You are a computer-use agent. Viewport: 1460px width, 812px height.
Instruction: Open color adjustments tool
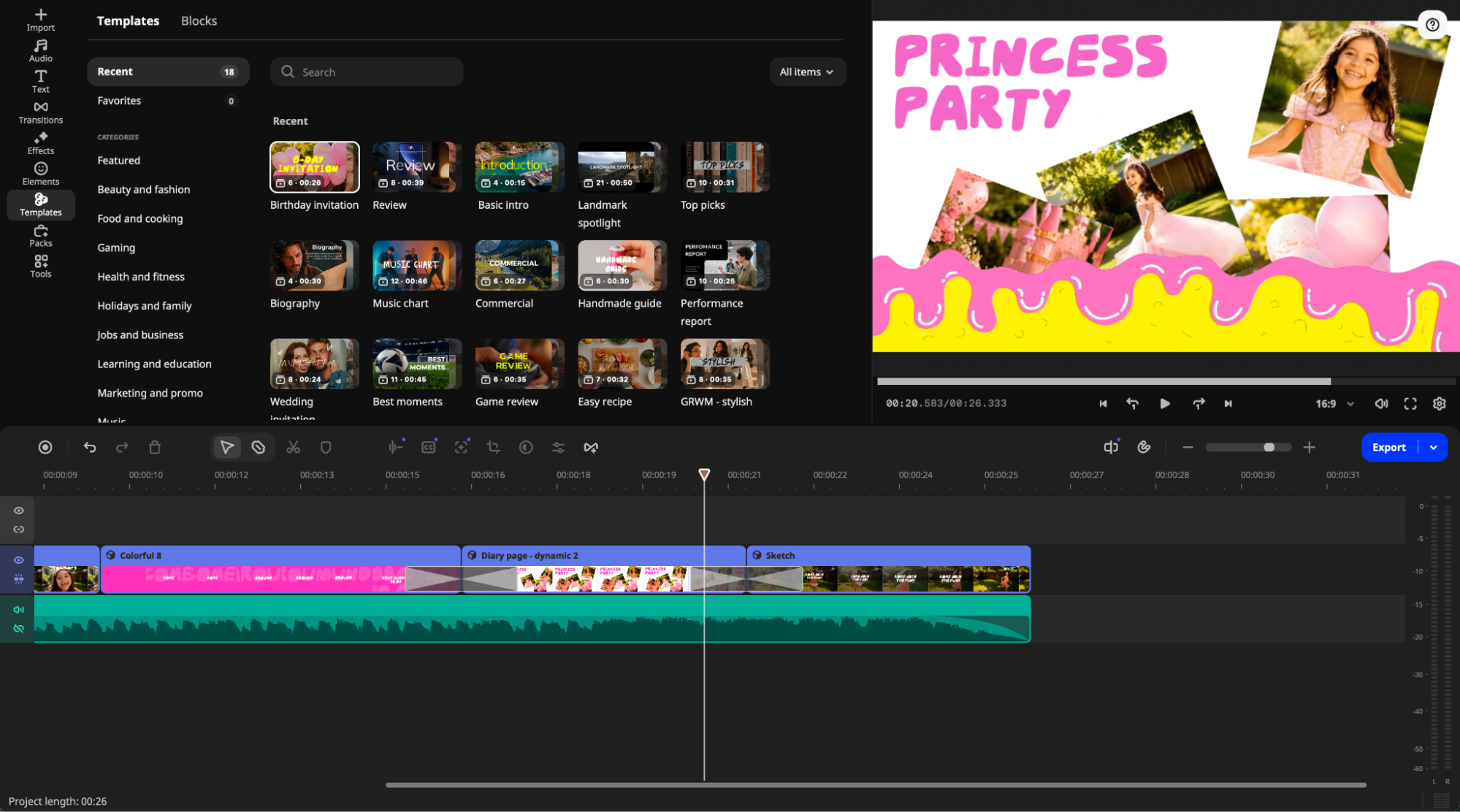526,447
